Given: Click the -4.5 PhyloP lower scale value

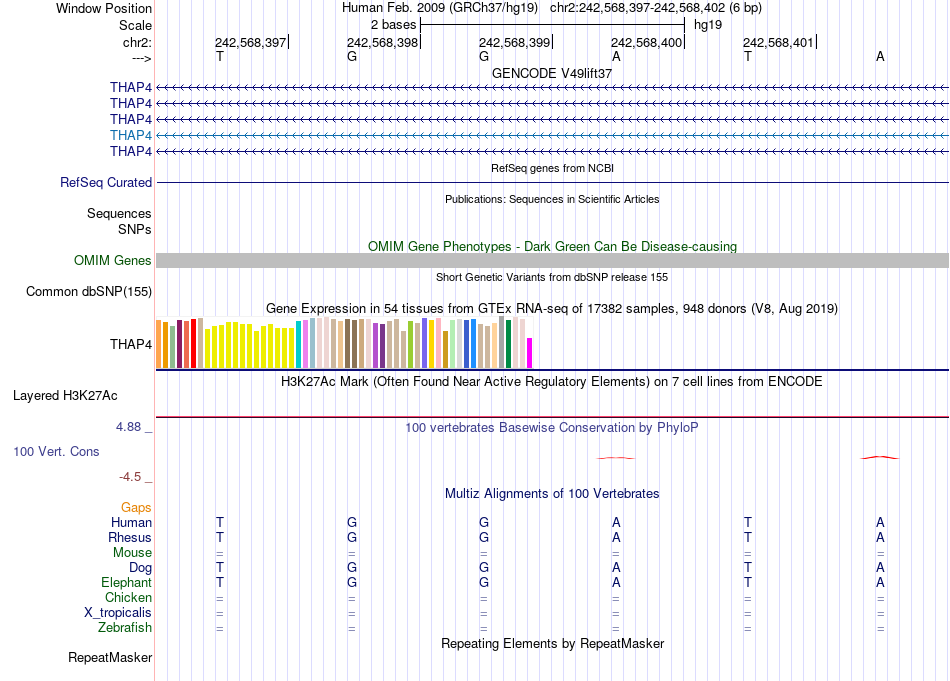Looking at the screenshot, I should point(130,477).
